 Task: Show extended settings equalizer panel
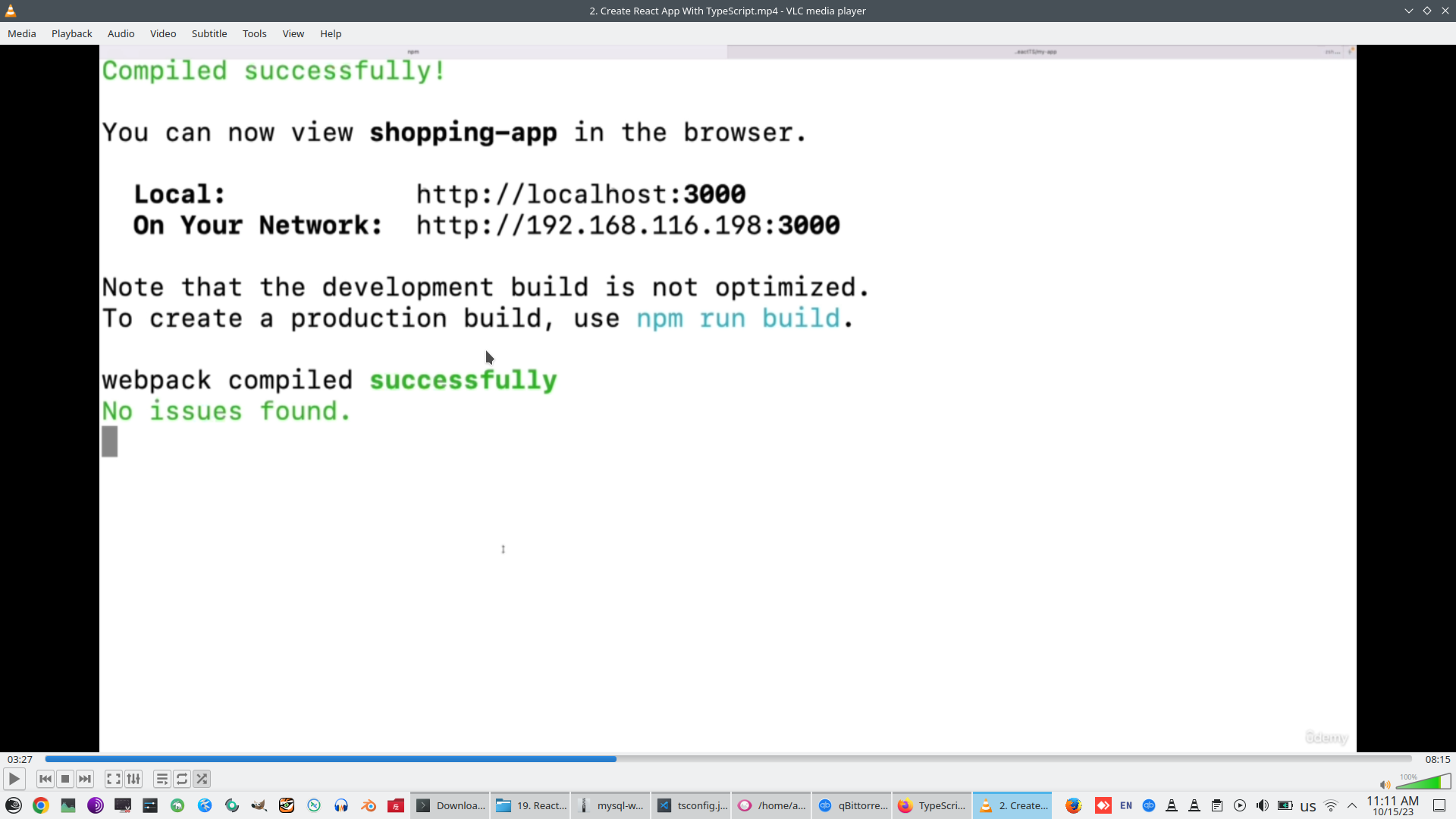133,779
